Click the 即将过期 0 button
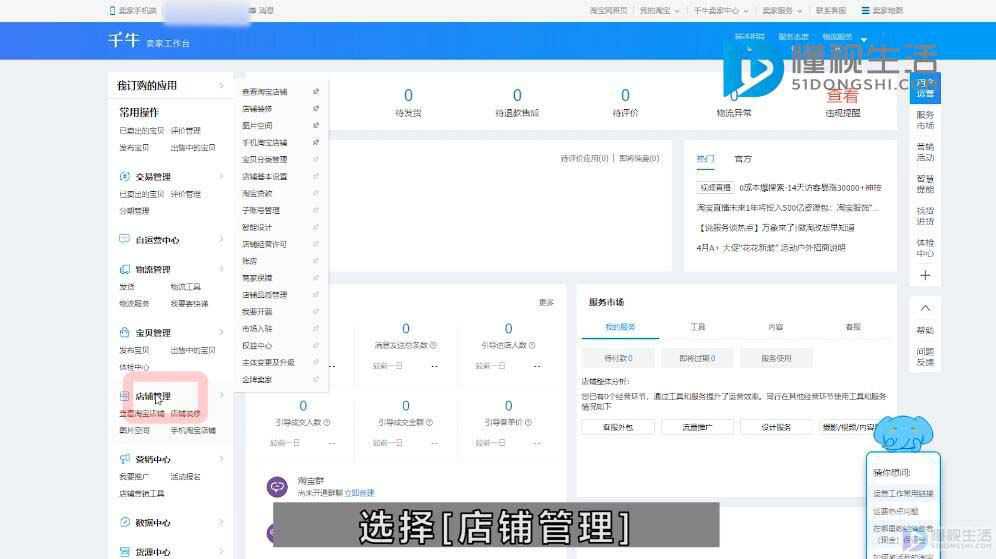996x559 pixels. pyautogui.click(x=697, y=358)
